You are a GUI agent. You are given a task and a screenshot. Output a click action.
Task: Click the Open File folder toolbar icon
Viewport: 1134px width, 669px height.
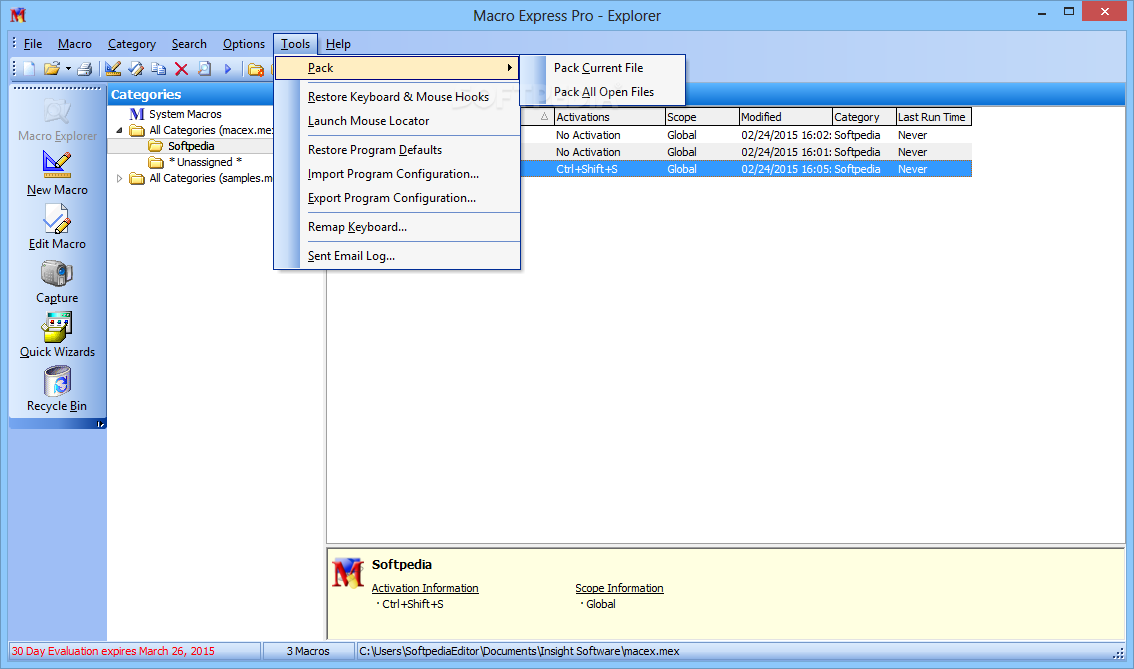51,69
